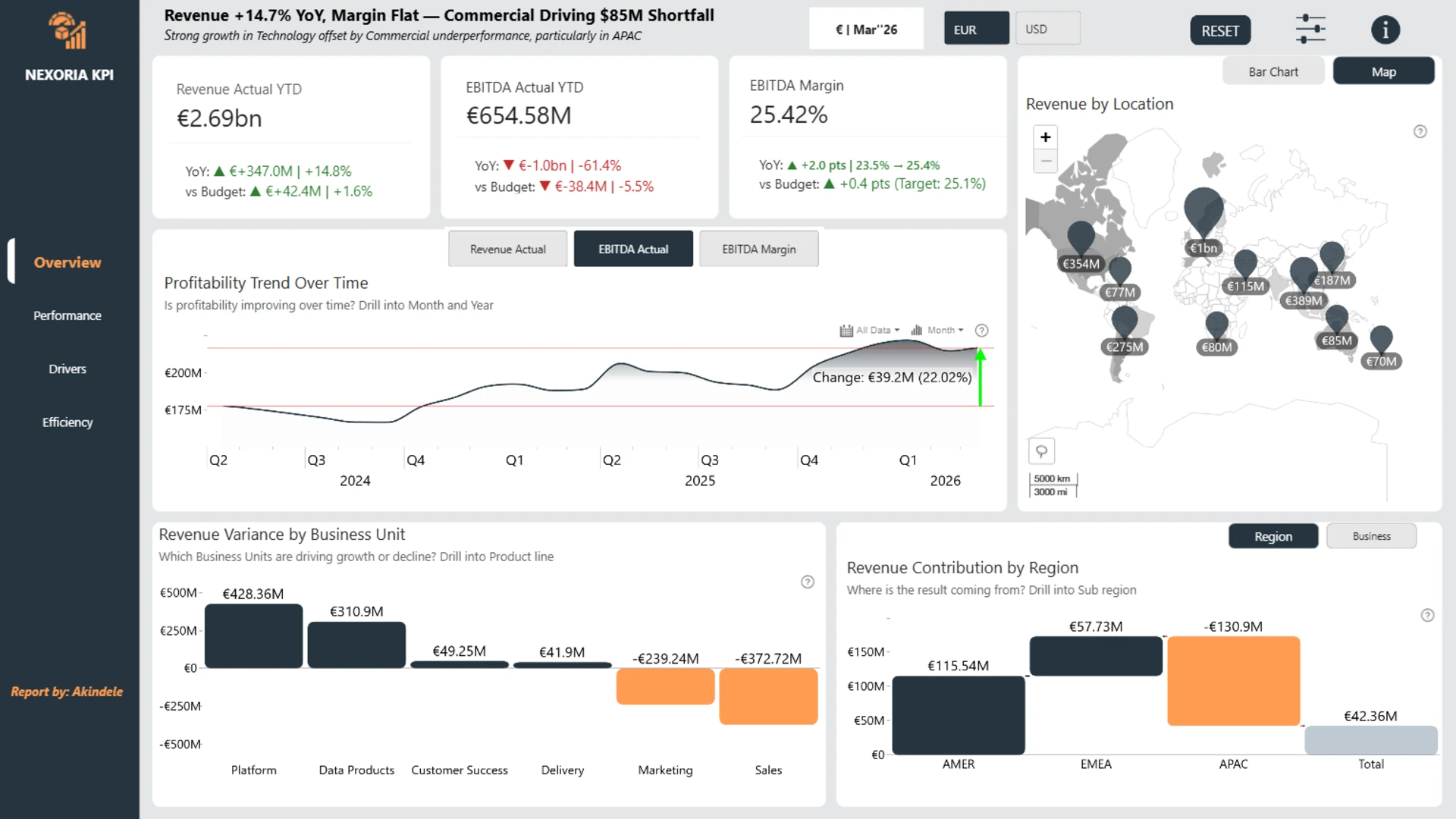Toggle contribution chart to Business view
This screenshot has width=1456, height=819.
pos(1370,536)
